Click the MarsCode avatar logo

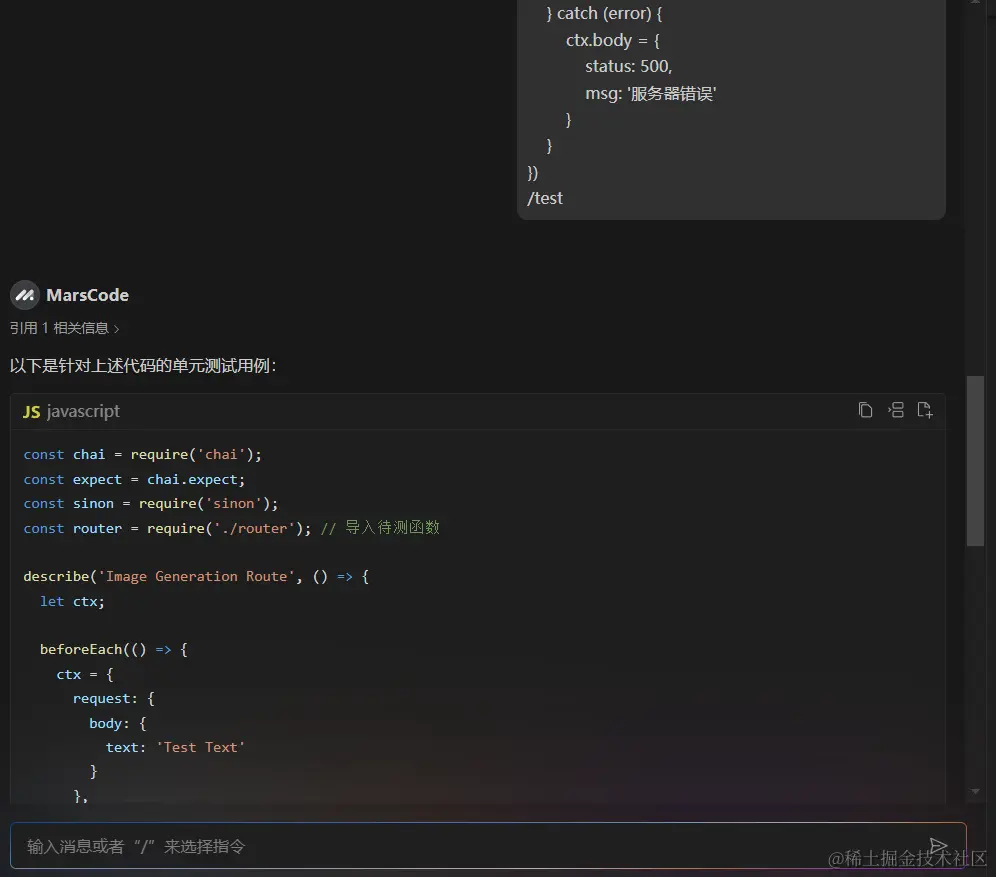click(25, 295)
